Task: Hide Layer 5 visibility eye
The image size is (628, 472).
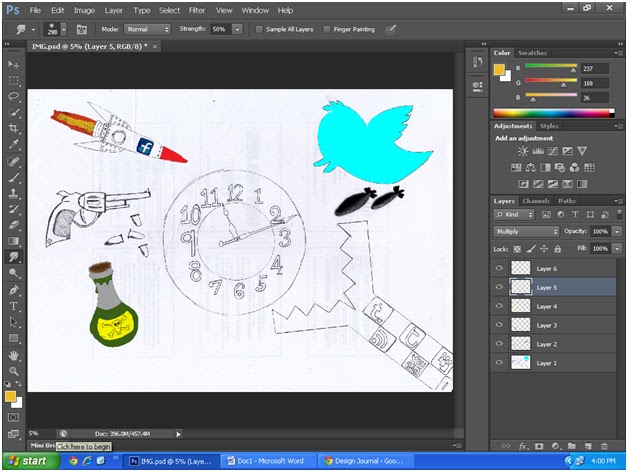Action: tap(499, 287)
